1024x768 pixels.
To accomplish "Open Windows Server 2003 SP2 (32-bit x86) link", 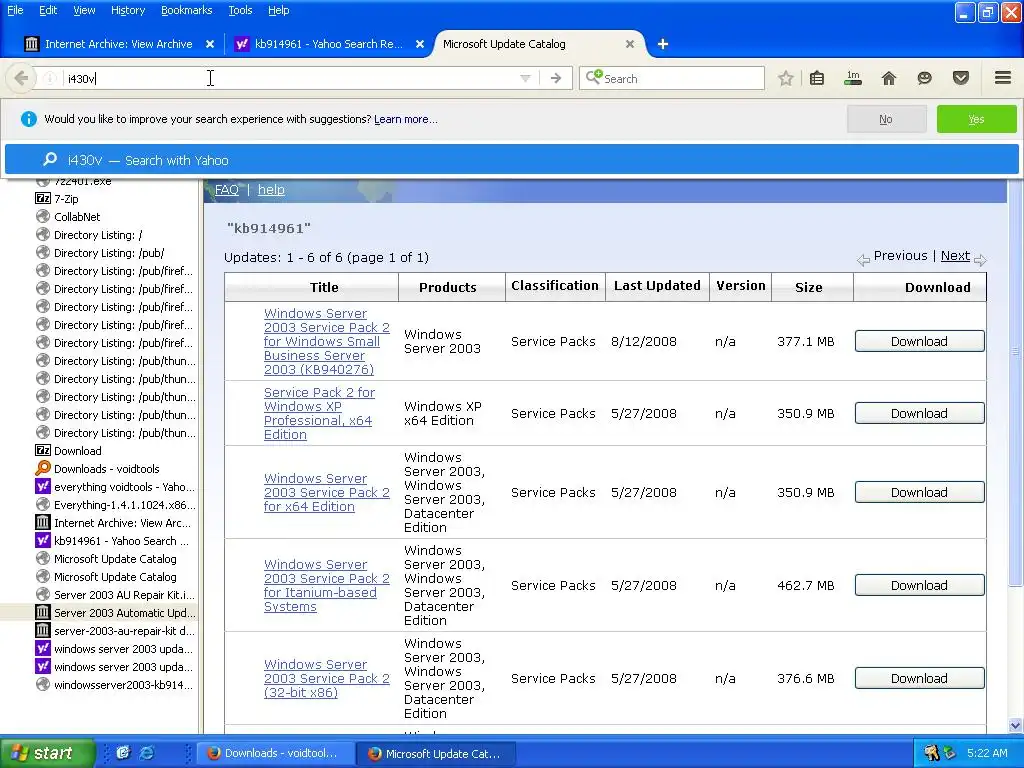I will click(x=327, y=679).
